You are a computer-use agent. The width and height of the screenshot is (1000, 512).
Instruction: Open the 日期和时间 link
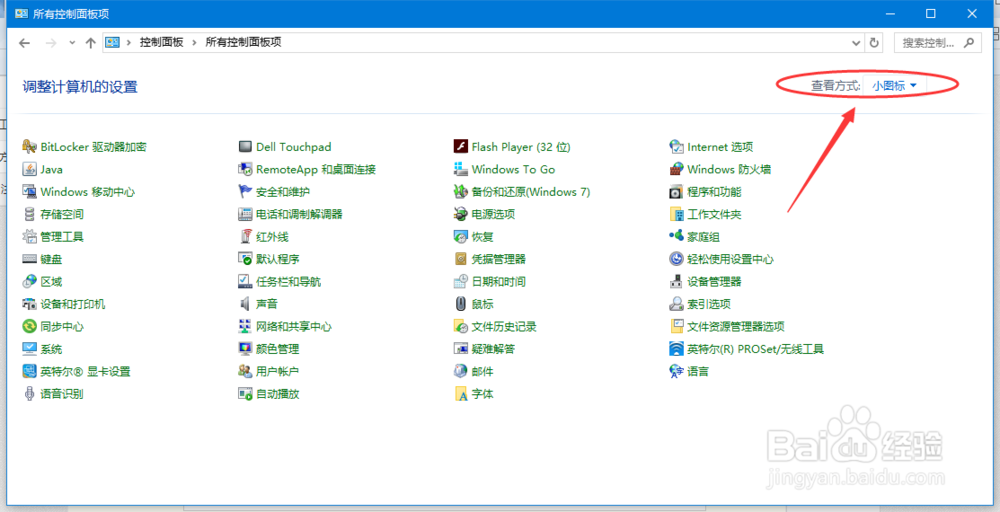click(x=499, y=281)
